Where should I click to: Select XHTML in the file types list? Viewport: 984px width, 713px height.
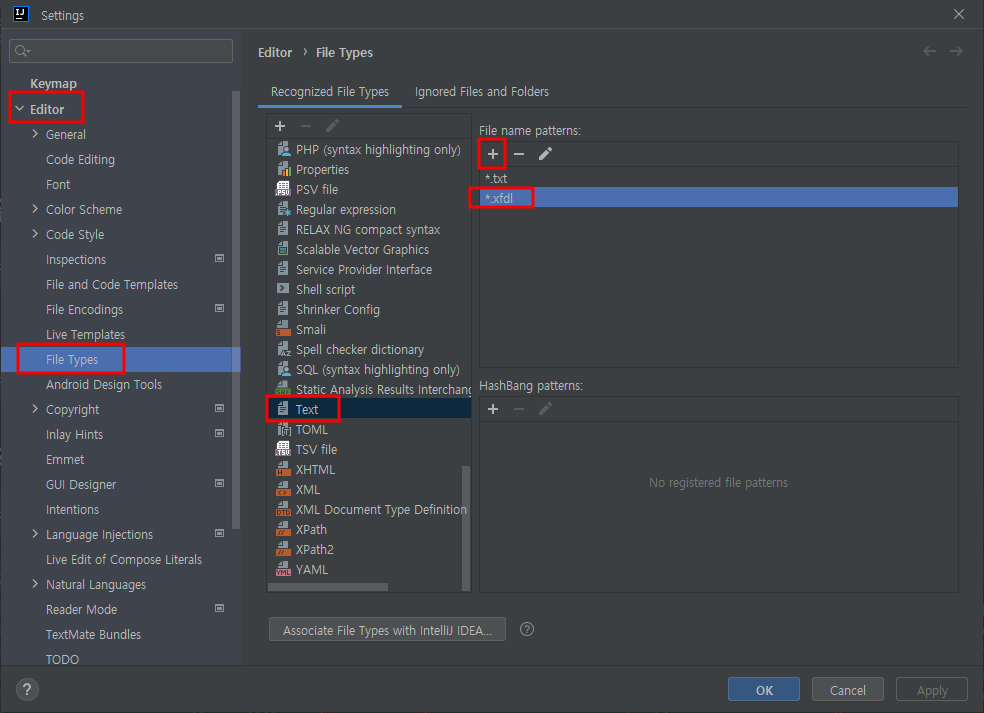[316, 469]
